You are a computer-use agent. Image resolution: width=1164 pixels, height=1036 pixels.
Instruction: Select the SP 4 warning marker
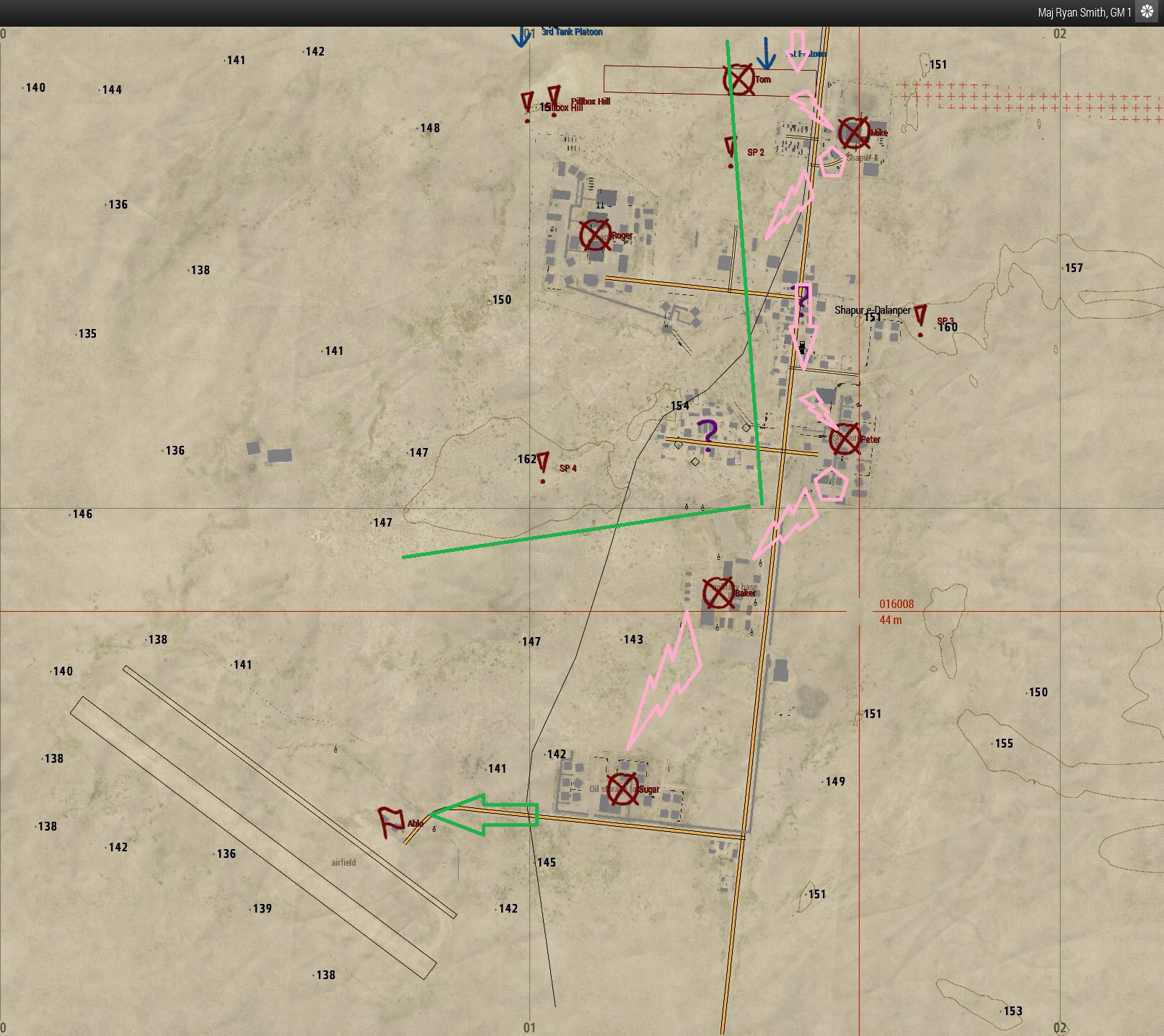pos(543,465)
